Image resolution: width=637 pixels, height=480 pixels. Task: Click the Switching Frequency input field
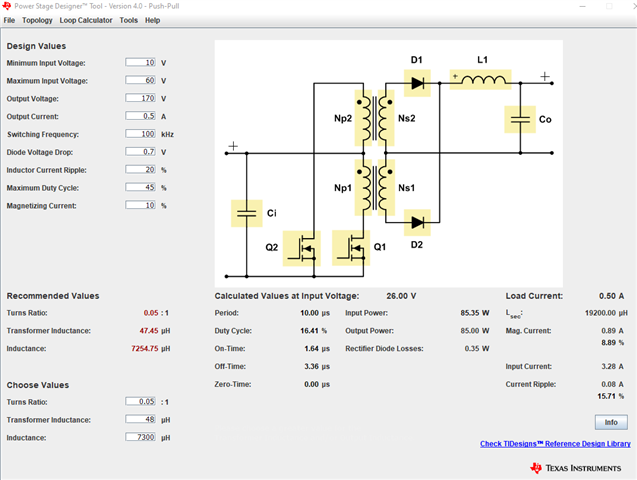point(141,134)
